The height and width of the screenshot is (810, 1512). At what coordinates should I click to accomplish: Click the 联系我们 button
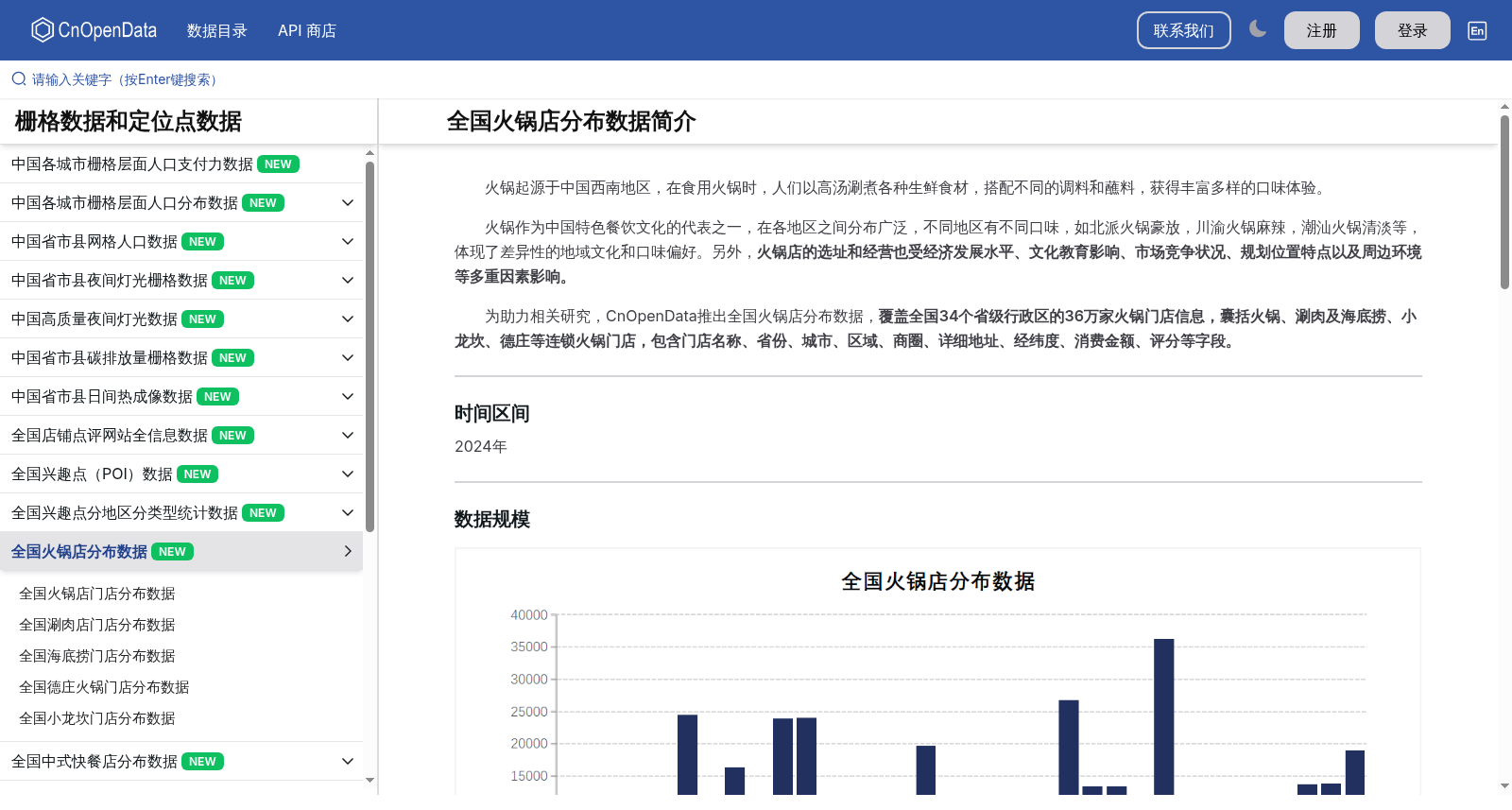(x=1184, y=30)
